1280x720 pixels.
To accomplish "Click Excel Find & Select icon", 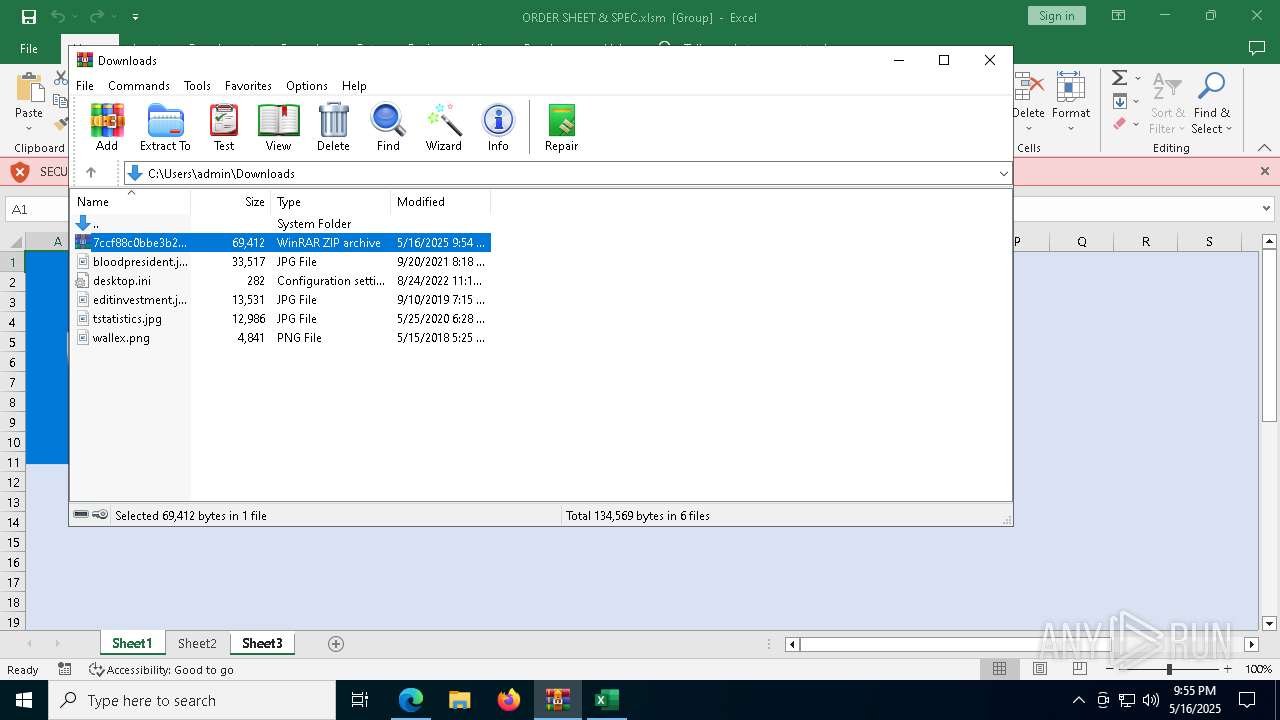I will [x=1211, y=104].
